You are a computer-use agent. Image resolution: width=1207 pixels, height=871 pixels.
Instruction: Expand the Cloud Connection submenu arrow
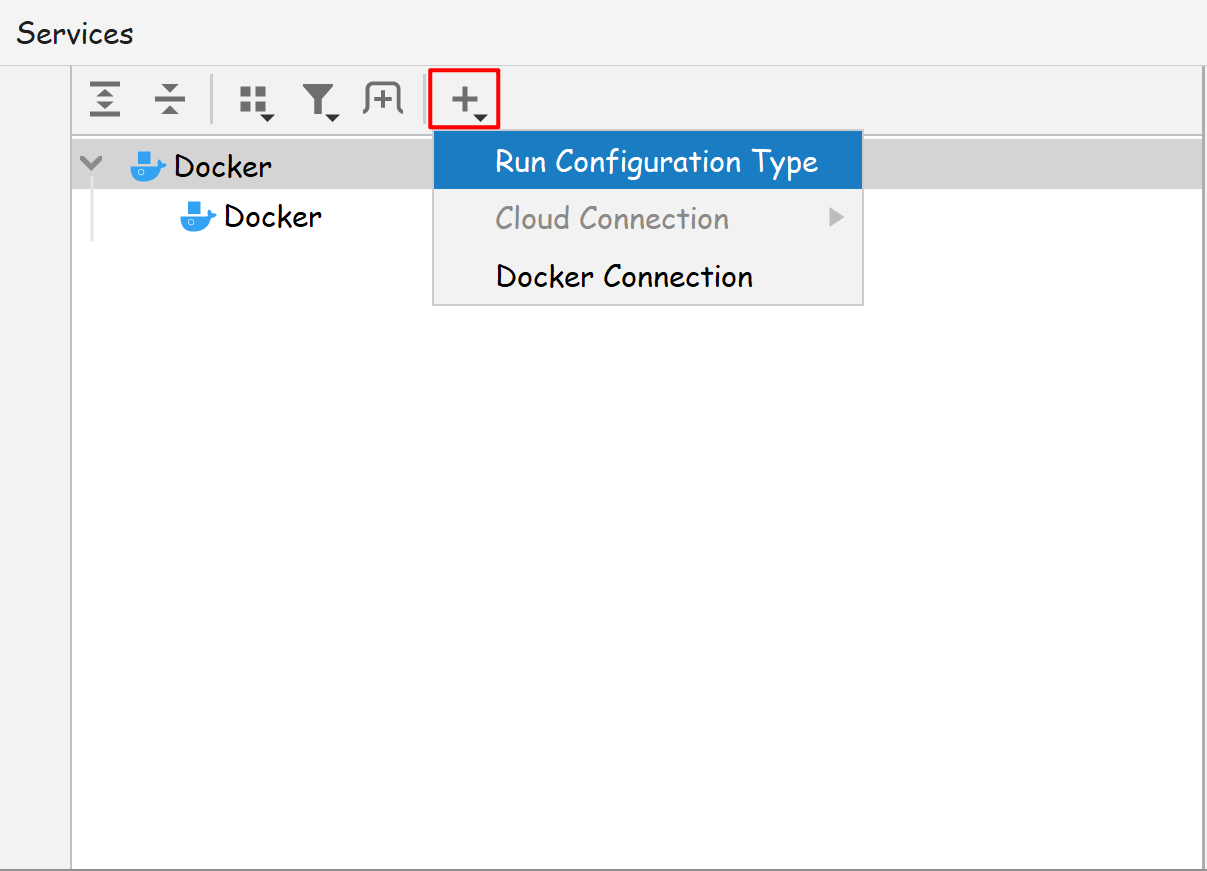pyautogui.click(x=837, y=217)
